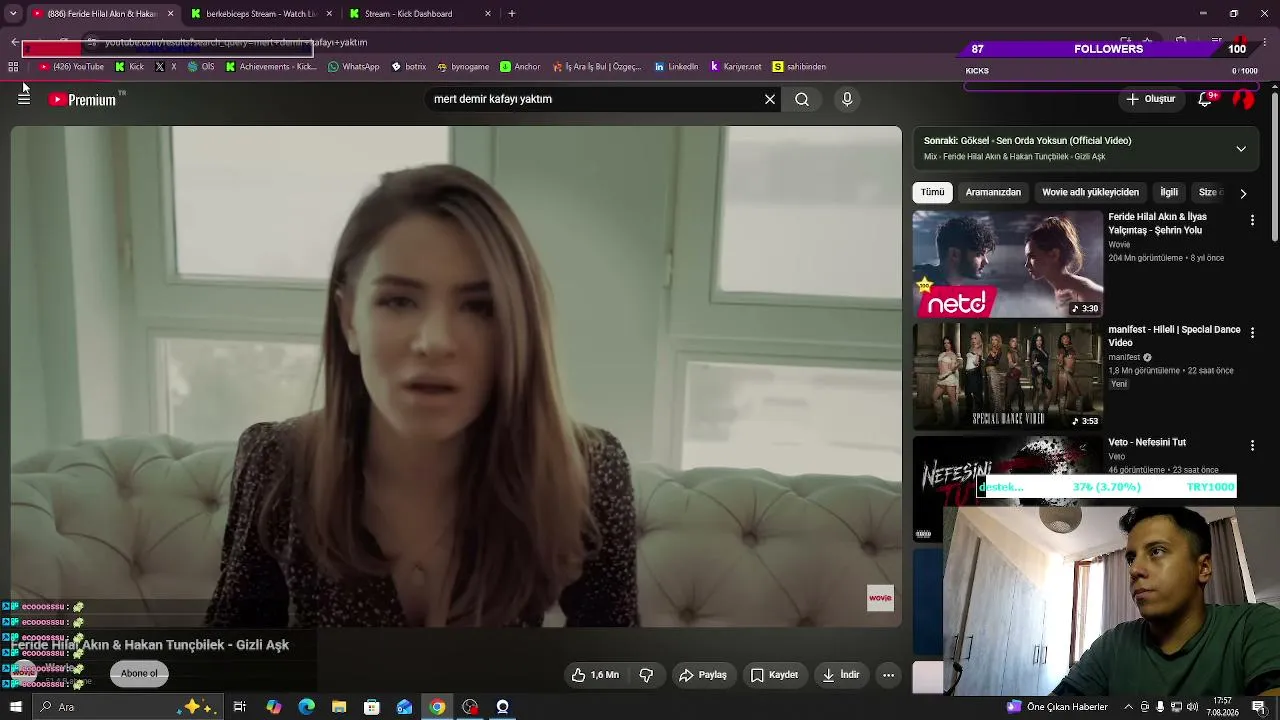The width and height of the screenshot is (1280, 720).
Task: Open the LinkedIn bookmark
Action: [677, 67]
